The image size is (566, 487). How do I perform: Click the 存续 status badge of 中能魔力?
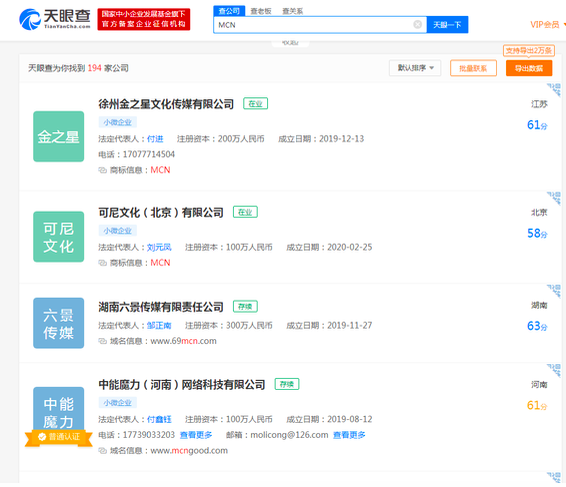click(x=287, y=384)
